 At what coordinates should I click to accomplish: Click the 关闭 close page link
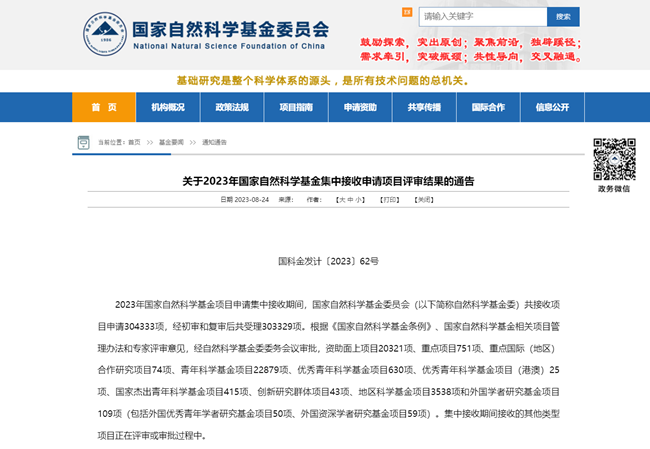425,200
